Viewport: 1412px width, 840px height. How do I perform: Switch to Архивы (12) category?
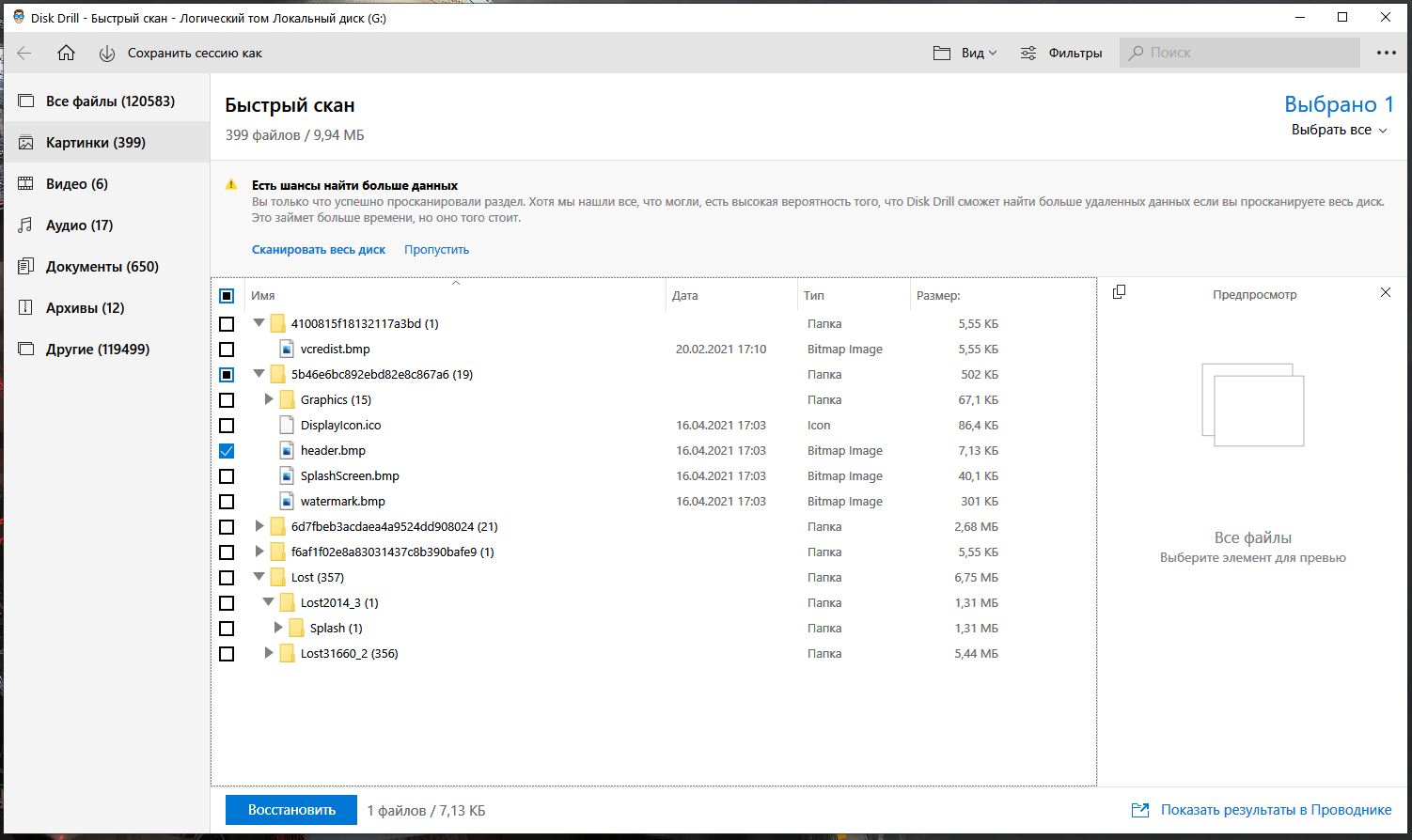107,307
